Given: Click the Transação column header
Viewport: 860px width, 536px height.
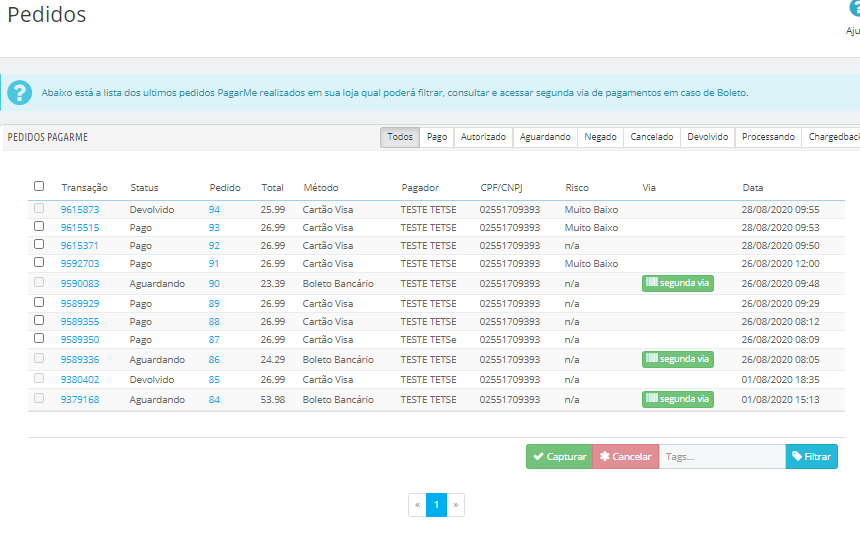Looking at the screenshot, I should [x=84, y=188].
